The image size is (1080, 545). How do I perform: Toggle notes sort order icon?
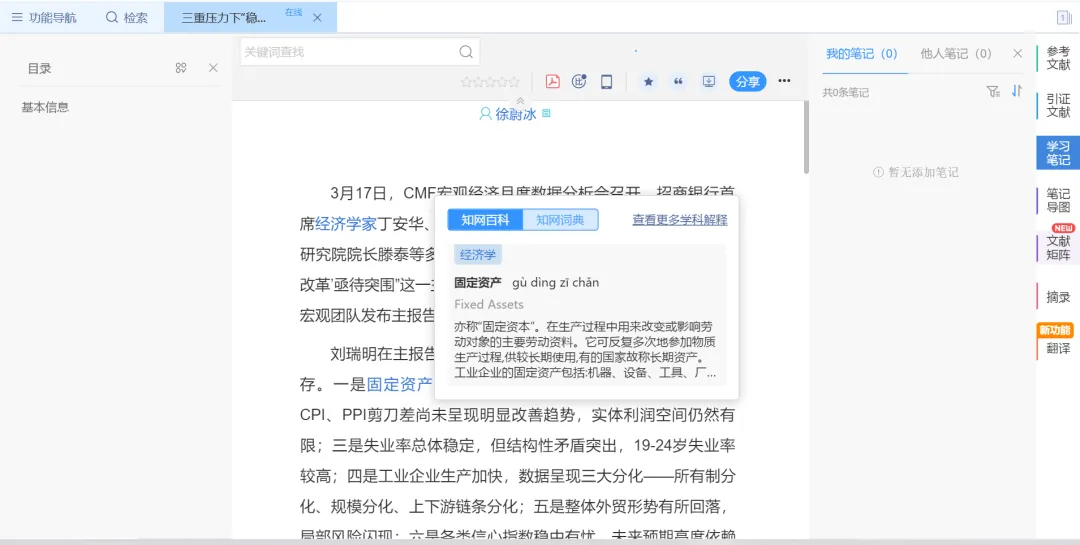click(x=1017, y=91)
